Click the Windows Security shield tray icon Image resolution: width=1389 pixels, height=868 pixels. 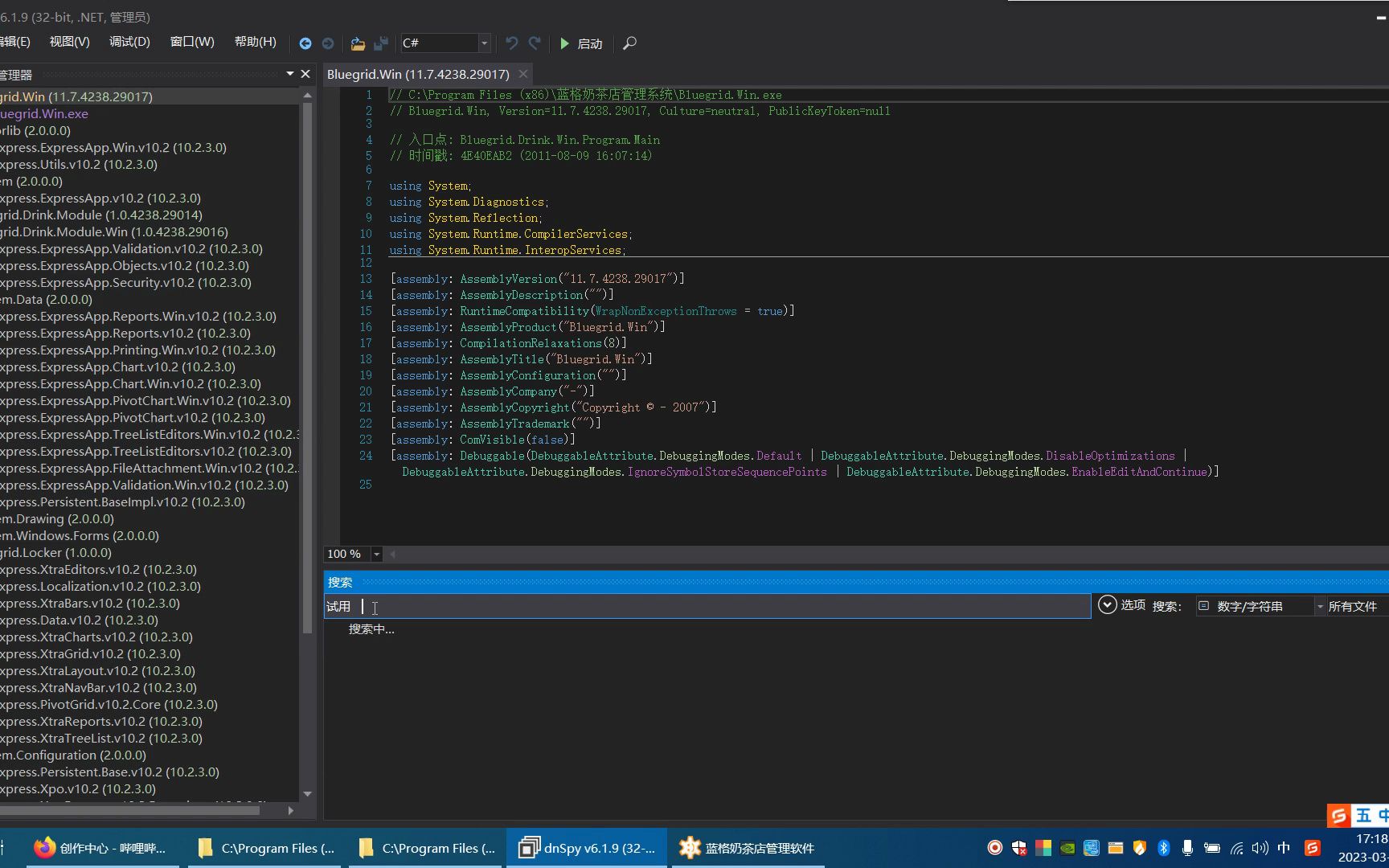click(1018, 848)
